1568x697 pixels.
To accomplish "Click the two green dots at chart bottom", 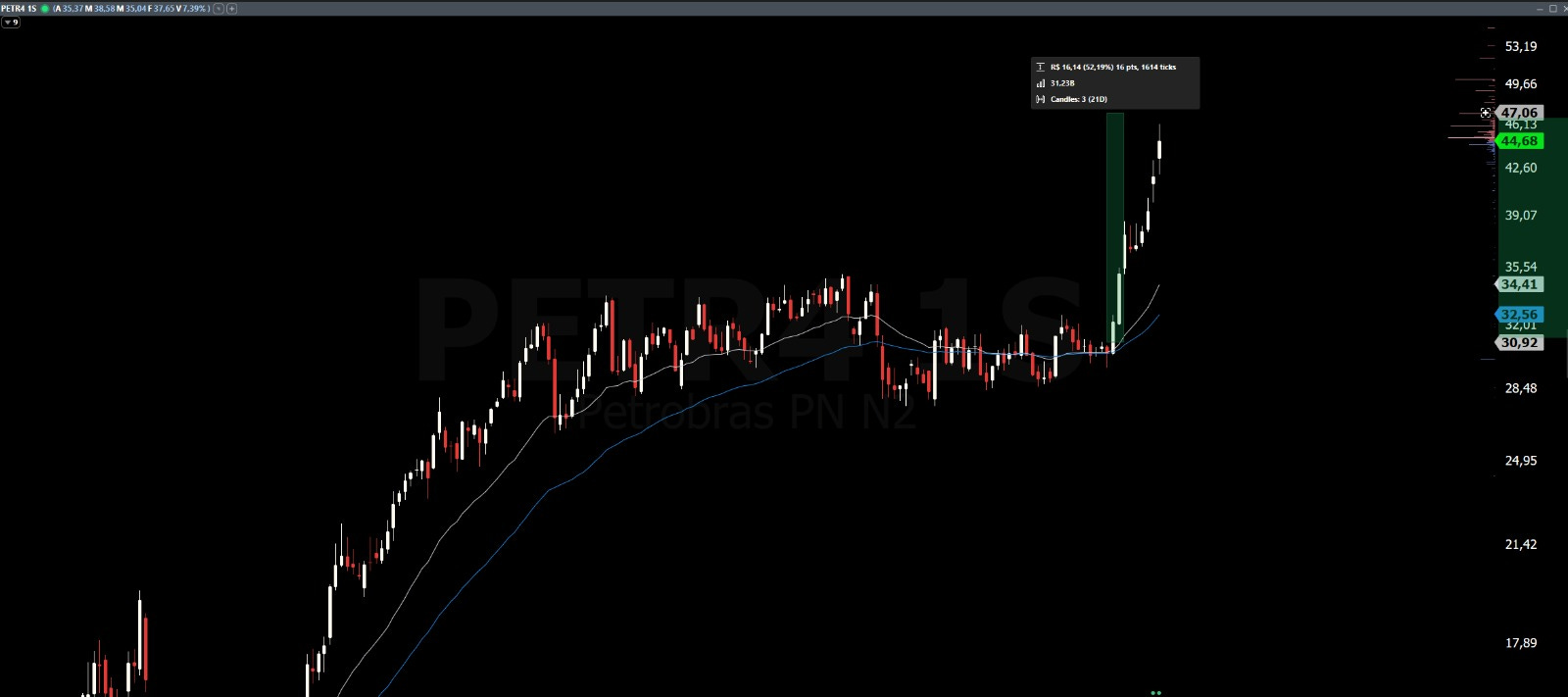I will coord(1156,692).
